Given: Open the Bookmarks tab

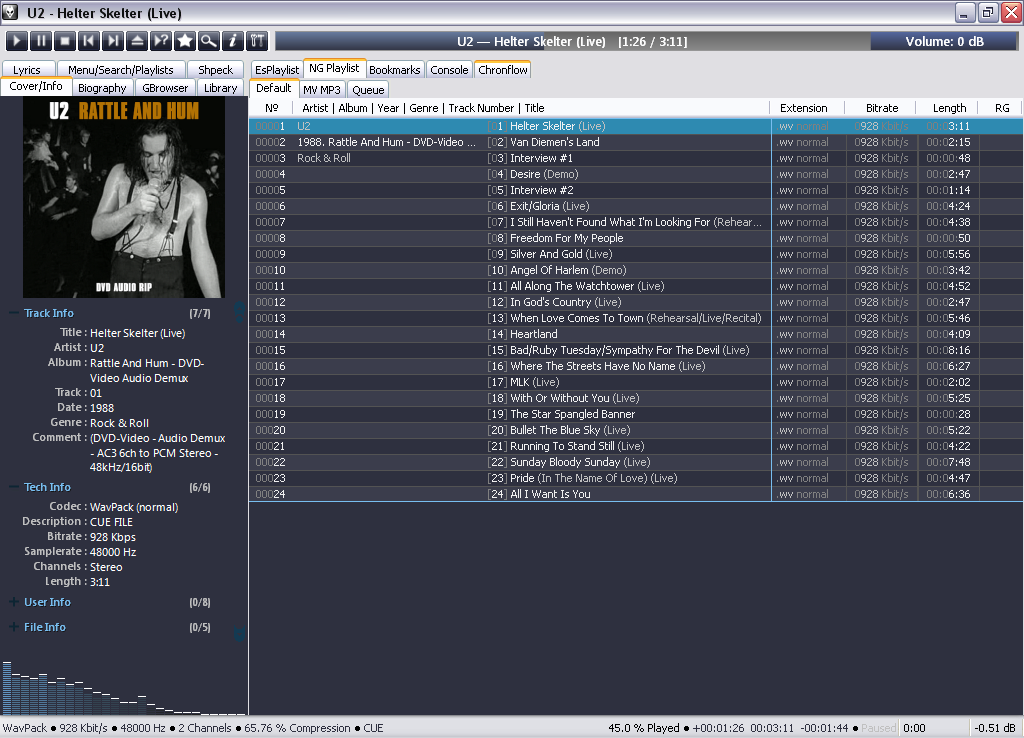Looking at the screenshot, I should [394, 69].
